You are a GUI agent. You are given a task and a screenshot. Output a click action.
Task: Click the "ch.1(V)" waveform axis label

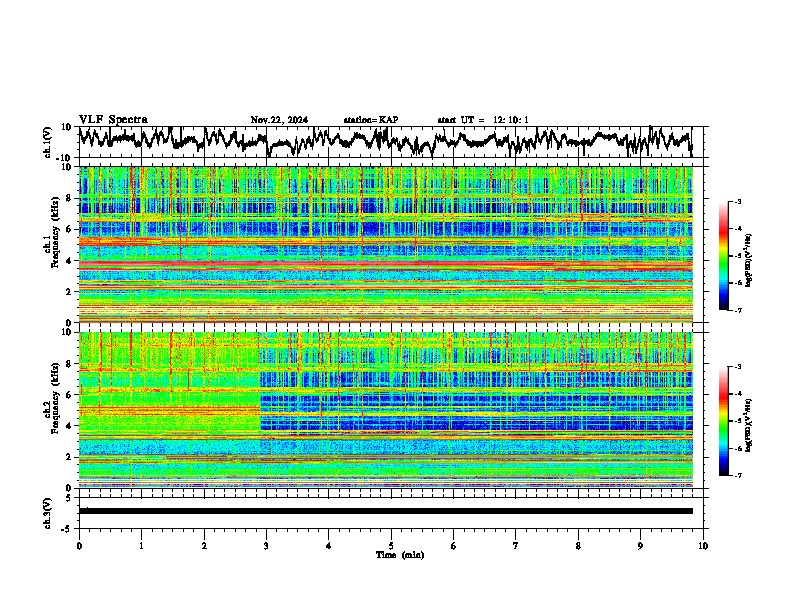tap(48, 142)
